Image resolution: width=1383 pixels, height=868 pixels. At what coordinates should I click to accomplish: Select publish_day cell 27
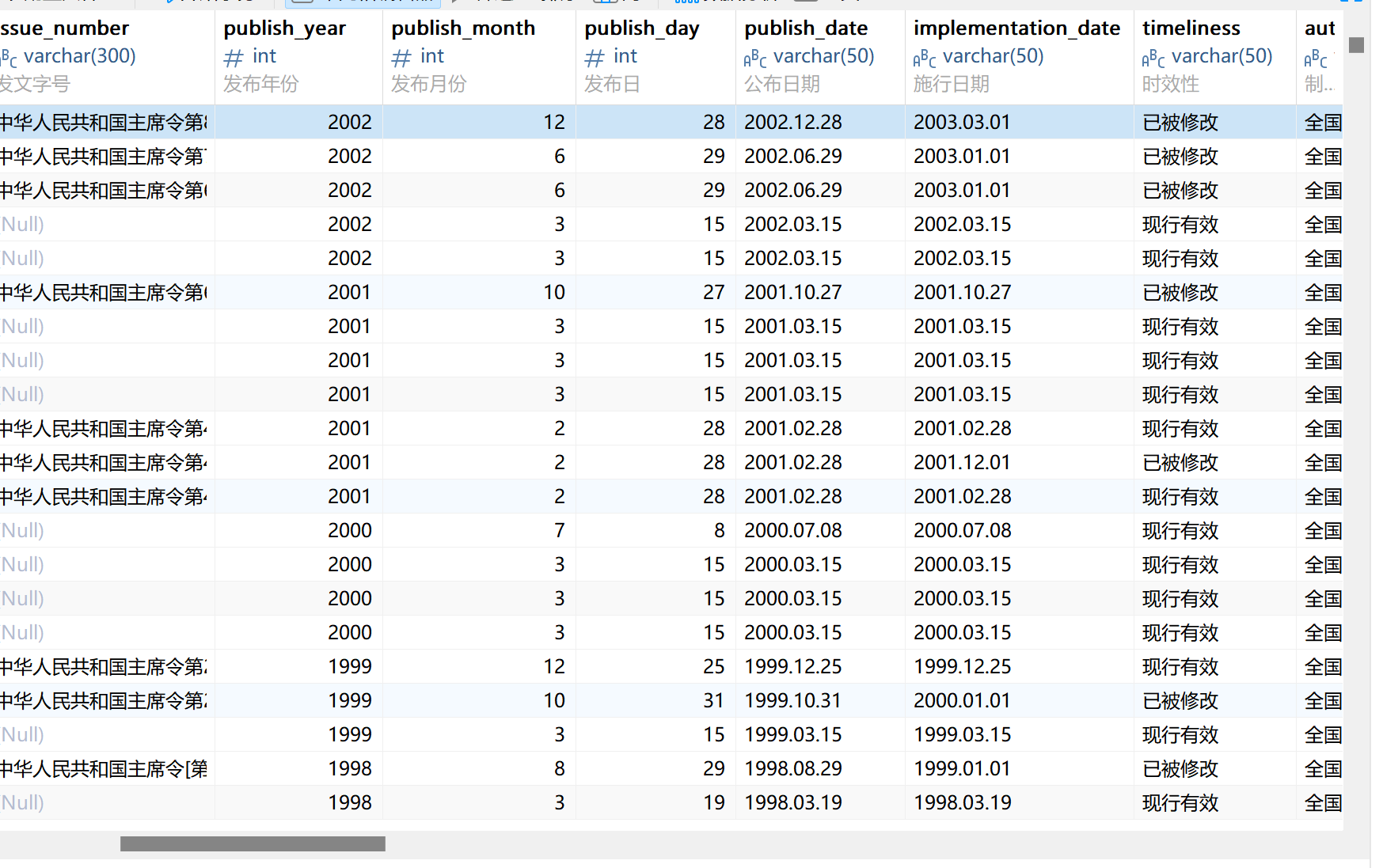pyautogui.click(x=655, y=292)
